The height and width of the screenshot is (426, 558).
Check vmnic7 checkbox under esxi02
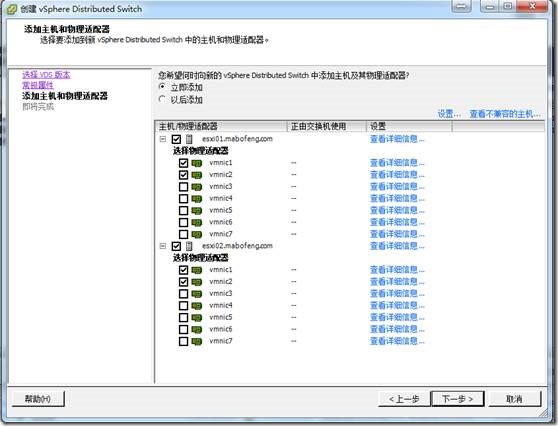[x=183, y=341]
